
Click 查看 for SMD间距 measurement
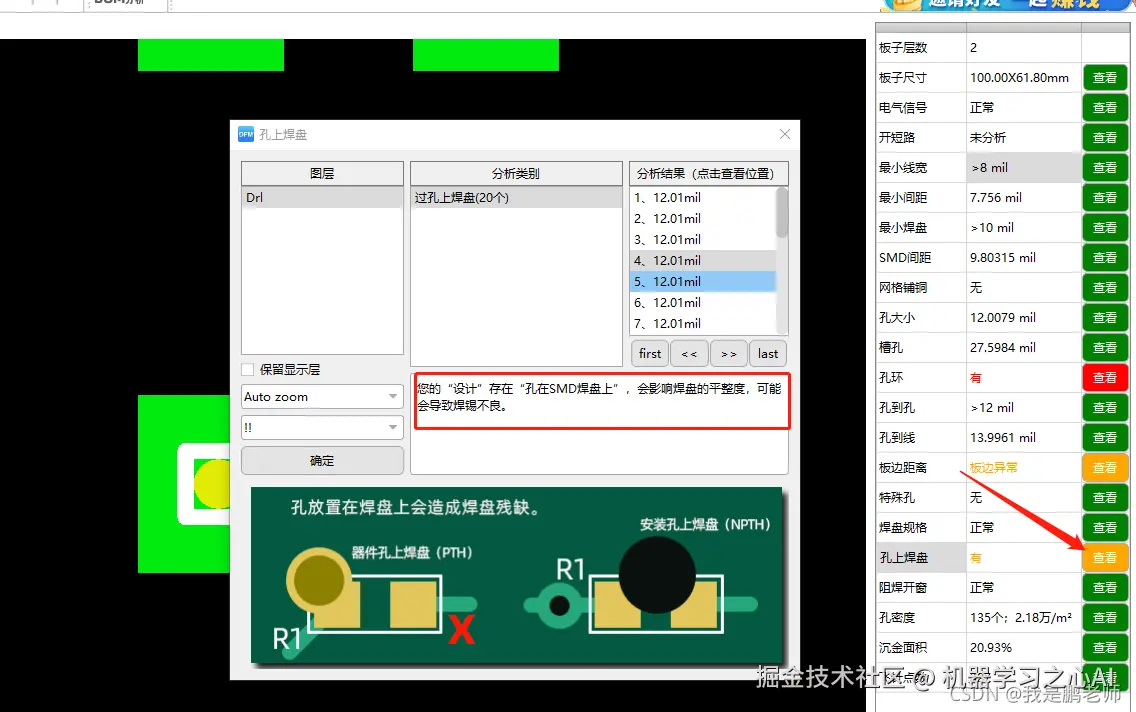point(1104,257)
